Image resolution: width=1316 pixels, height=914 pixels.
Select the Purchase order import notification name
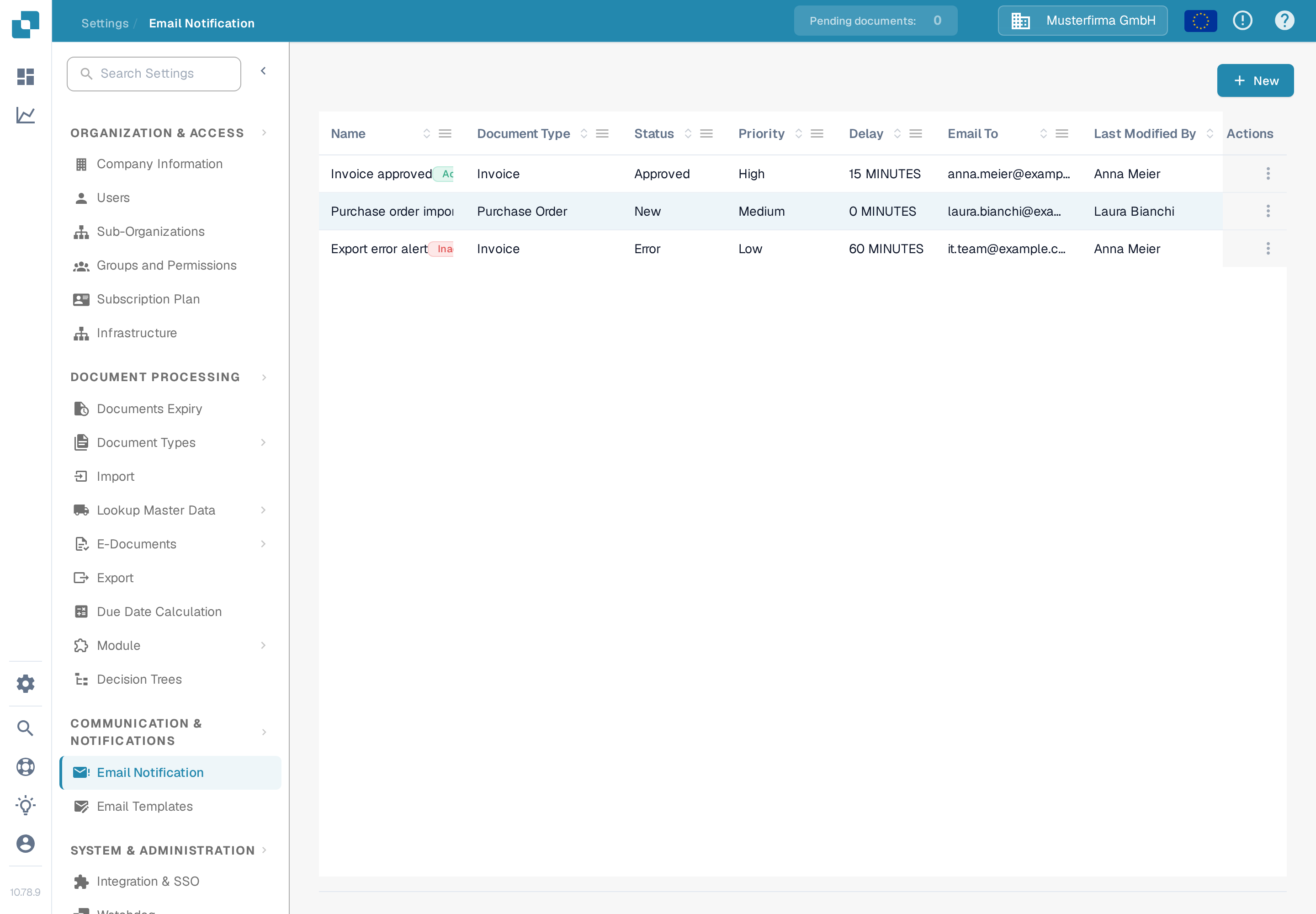pyautogui.click(x=392, y=211)
